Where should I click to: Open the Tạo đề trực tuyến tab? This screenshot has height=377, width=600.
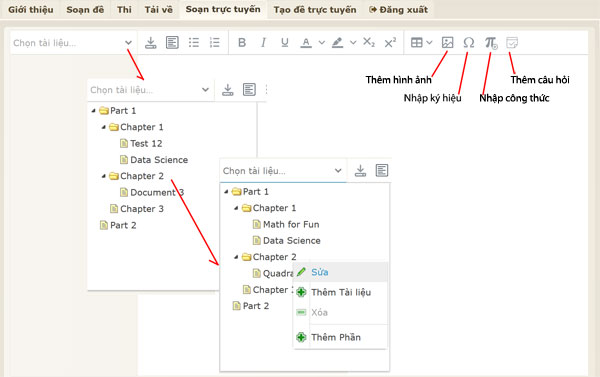315,10
